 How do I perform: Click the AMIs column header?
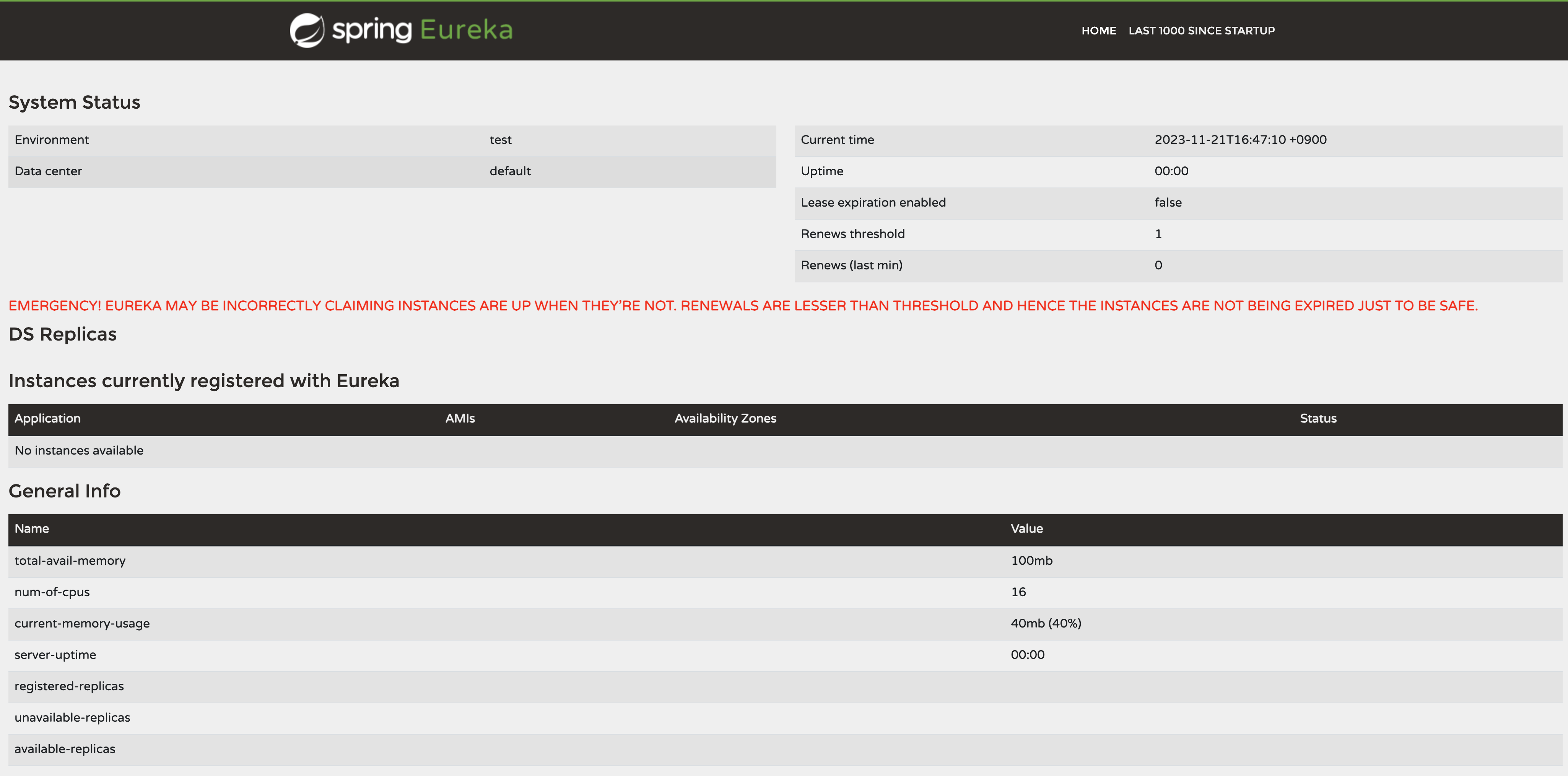click(460, 419)
